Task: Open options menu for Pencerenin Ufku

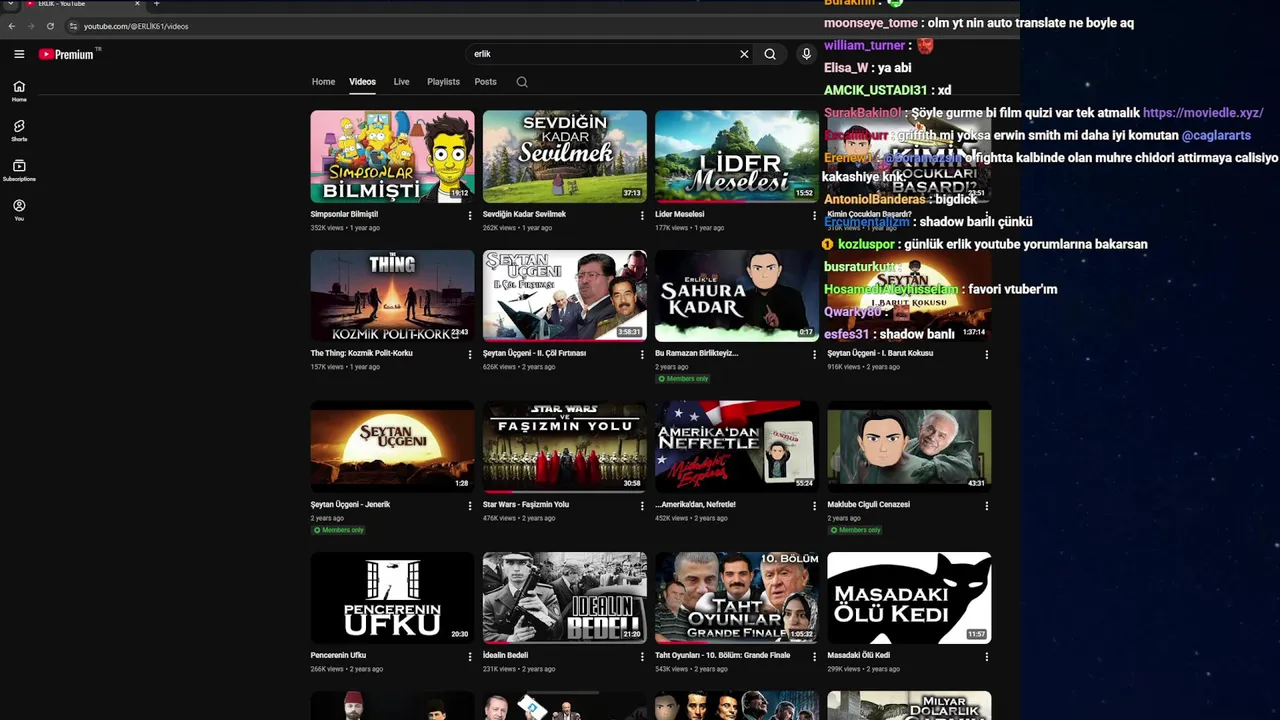Action: pos(470,657)
